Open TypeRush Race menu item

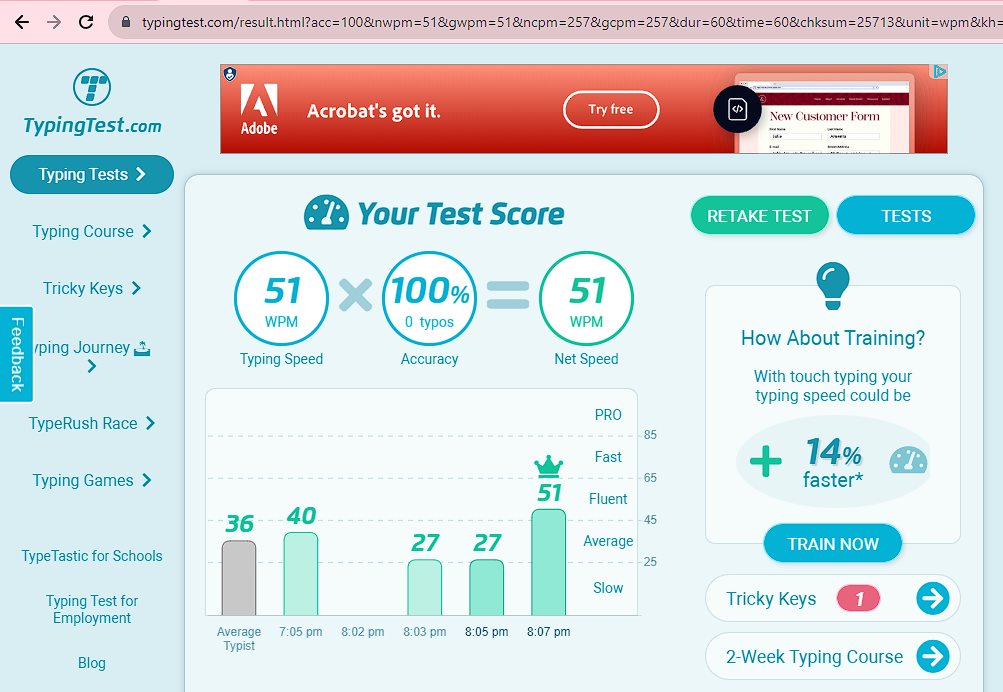coord(83,423)
